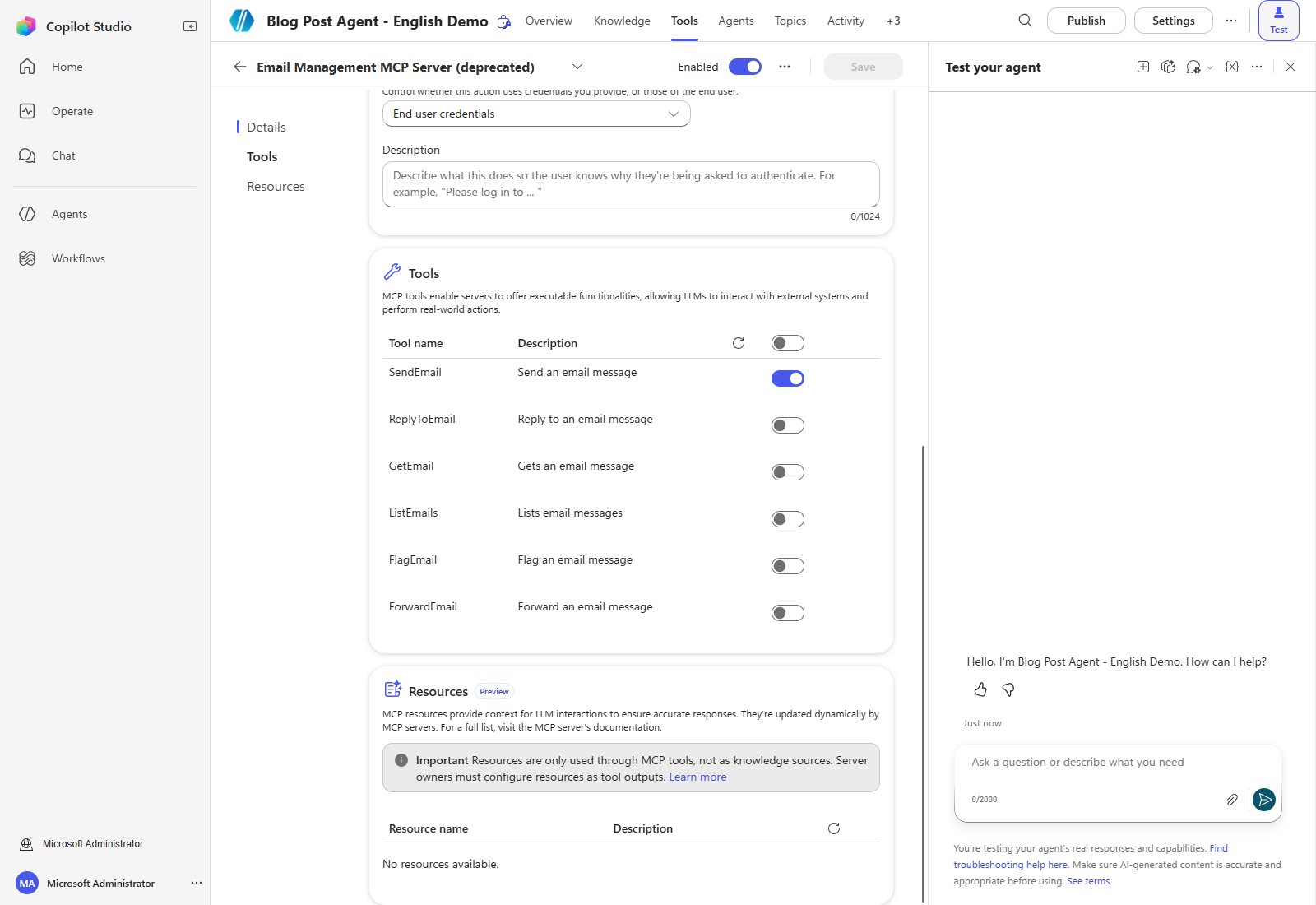Send the chat message
Image resolution: width=1316 pixels, height=905 pixels.
(1264, 800)
